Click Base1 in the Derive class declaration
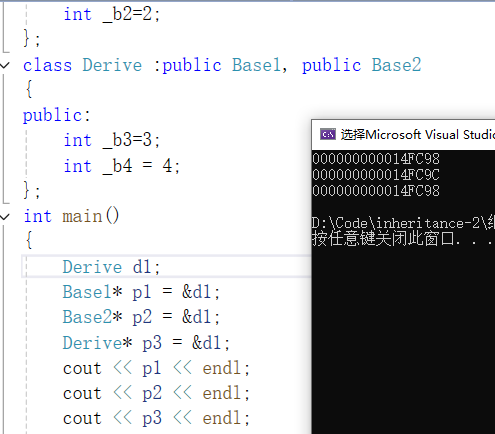The image size is (495, 434). coord(256,65)
